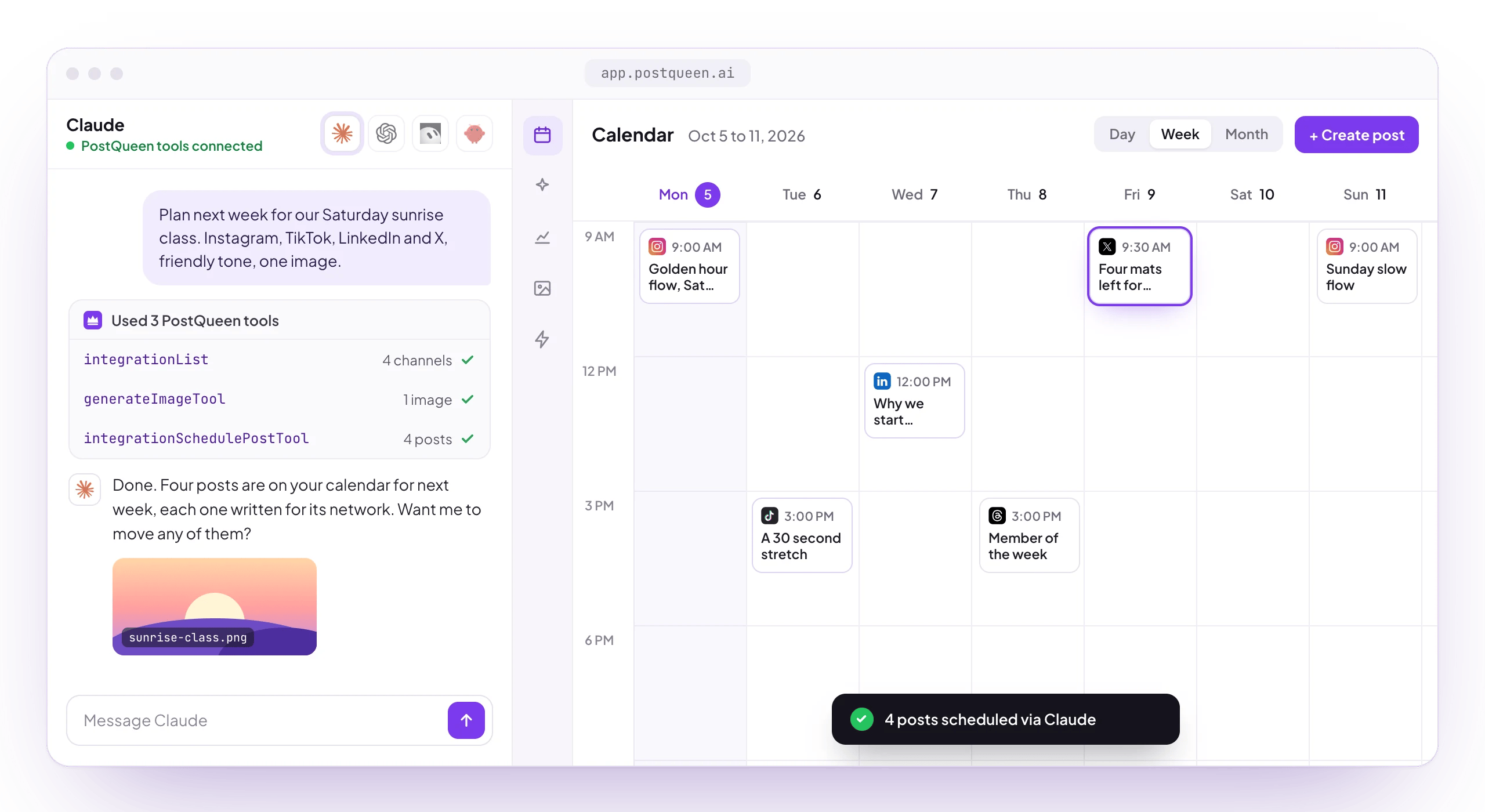The width and height of the screenshot is (1485, 812).
Task: Click the sunrise-class.png filename label
Action: [x=188, y=637]
